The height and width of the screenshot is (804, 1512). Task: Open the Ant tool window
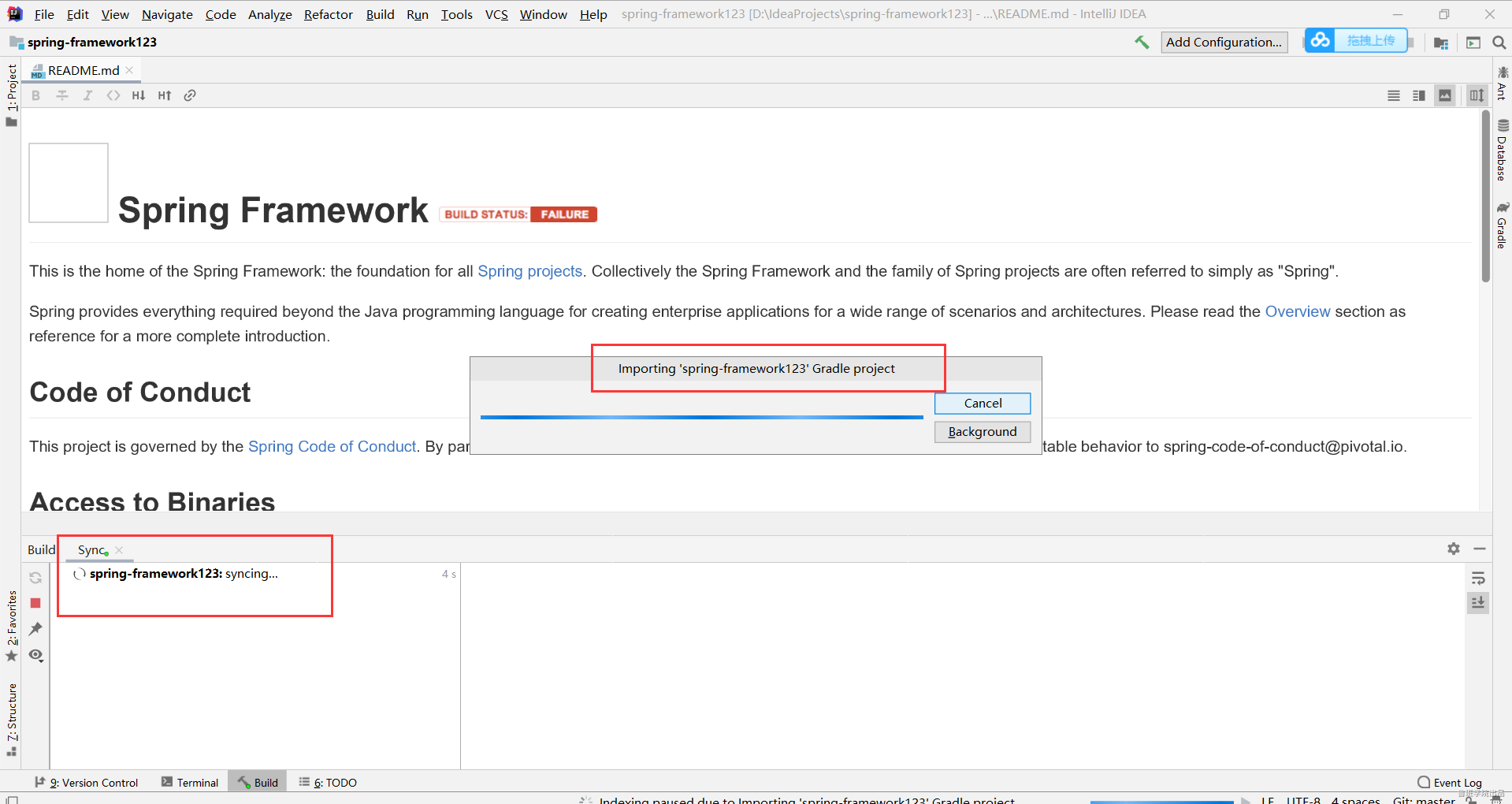click(x=1503, y=84)
